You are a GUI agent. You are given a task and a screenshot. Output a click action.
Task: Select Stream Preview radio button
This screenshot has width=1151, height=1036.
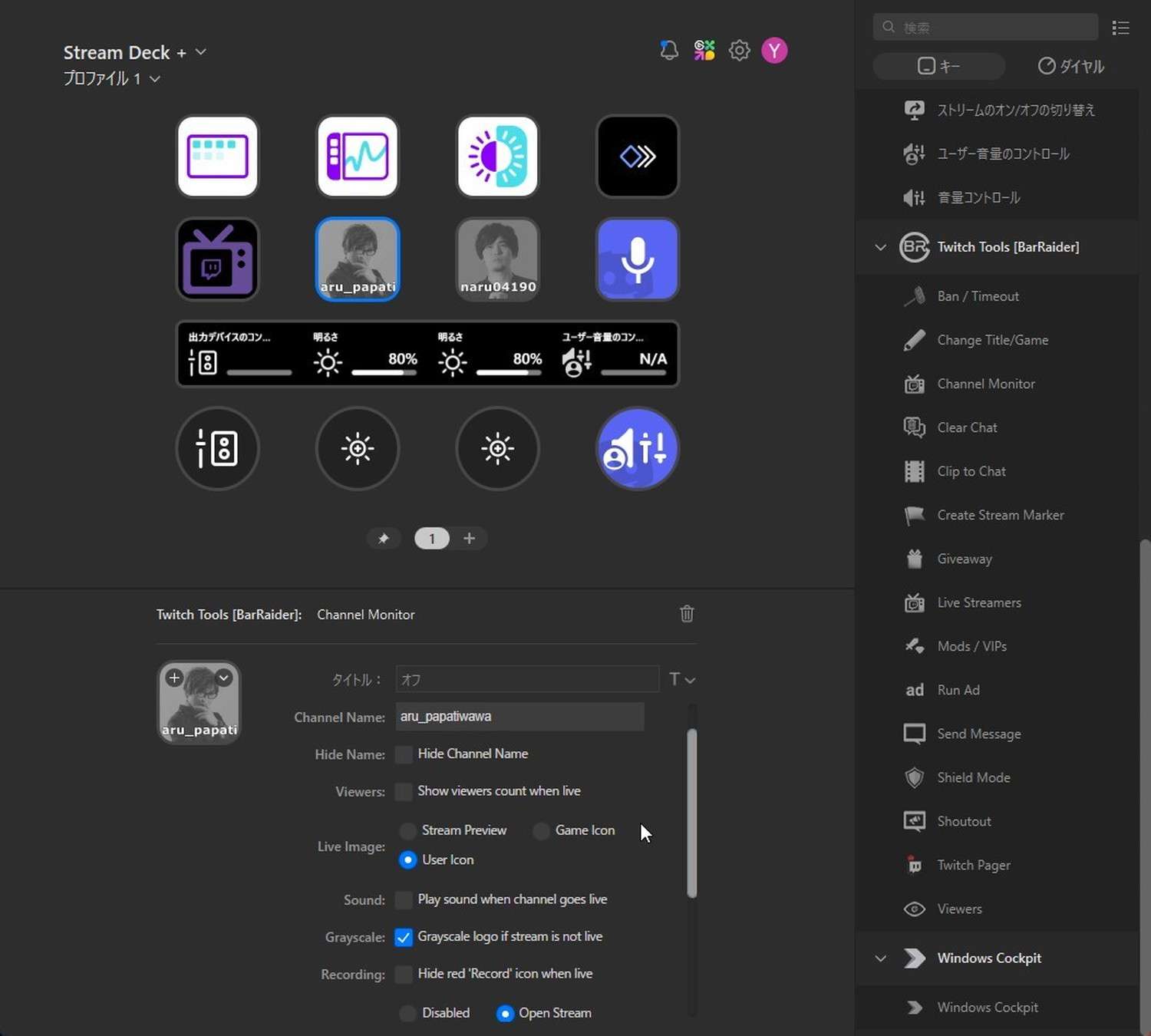click(x=408, y=831)
